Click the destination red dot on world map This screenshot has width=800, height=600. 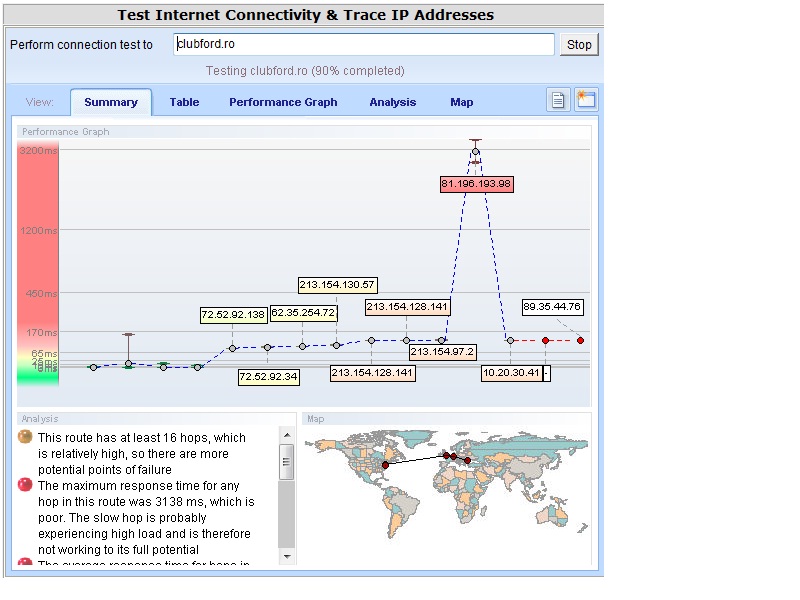(x=468, y=460)
